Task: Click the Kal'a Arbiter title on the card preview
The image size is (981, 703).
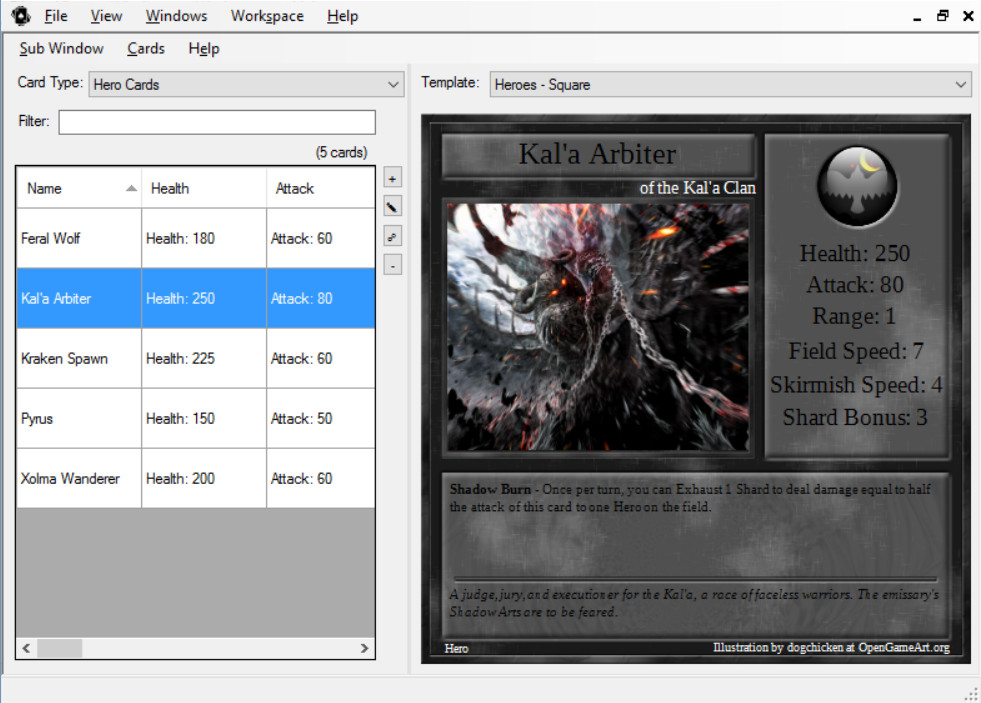Action: click(597, 154)
